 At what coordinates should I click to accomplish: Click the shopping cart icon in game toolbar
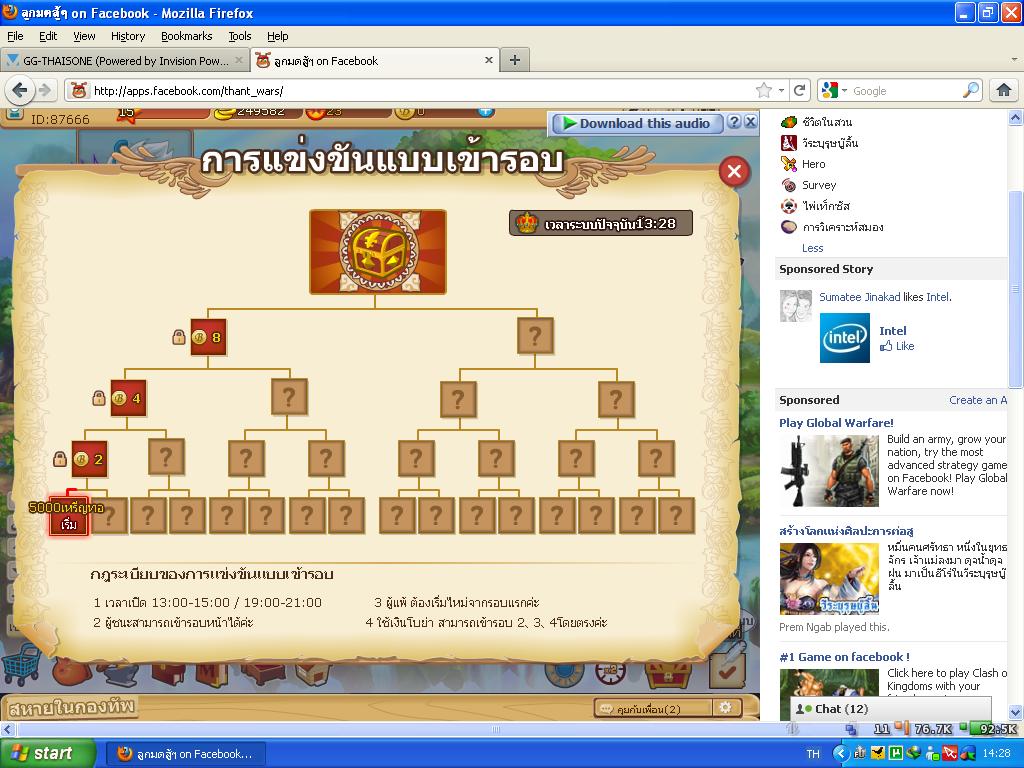22,667
